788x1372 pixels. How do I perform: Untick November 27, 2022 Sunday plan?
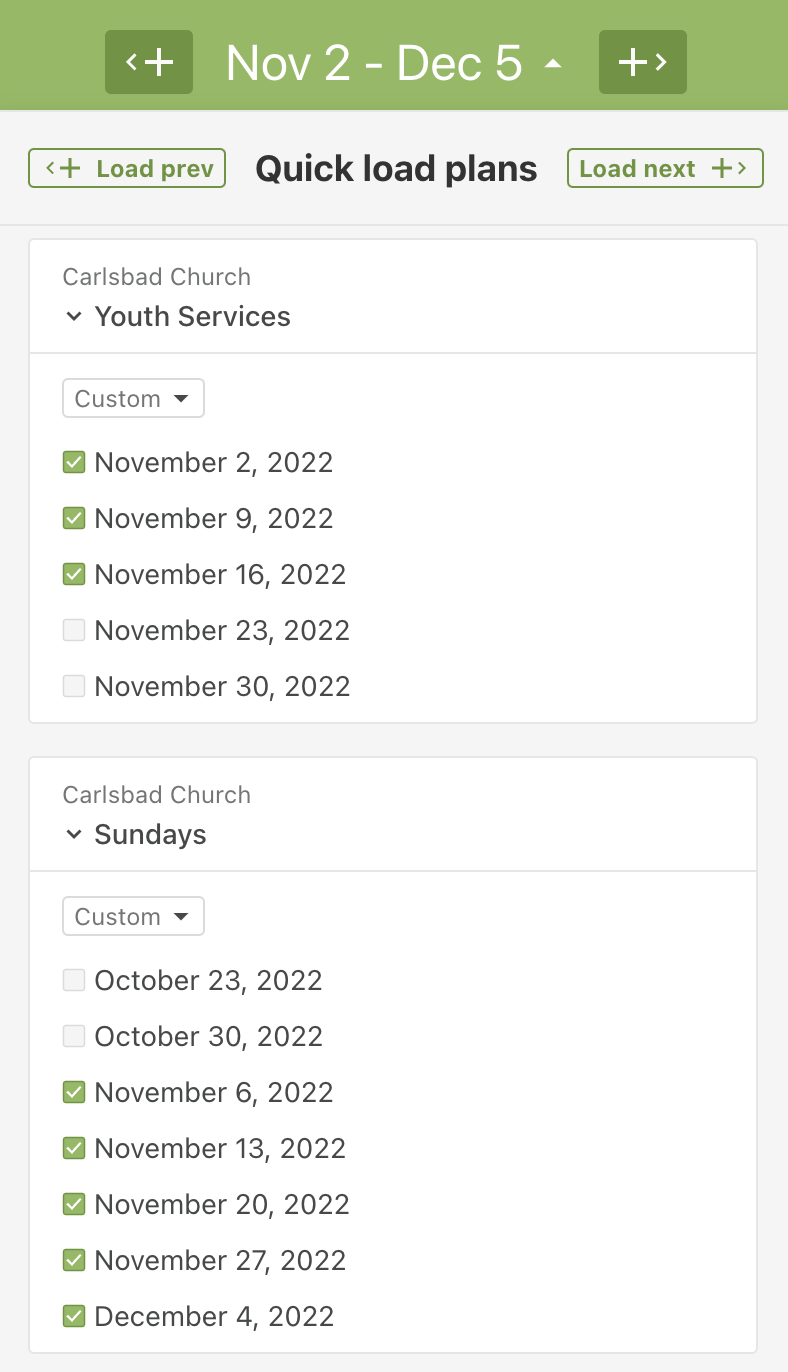73,1260
